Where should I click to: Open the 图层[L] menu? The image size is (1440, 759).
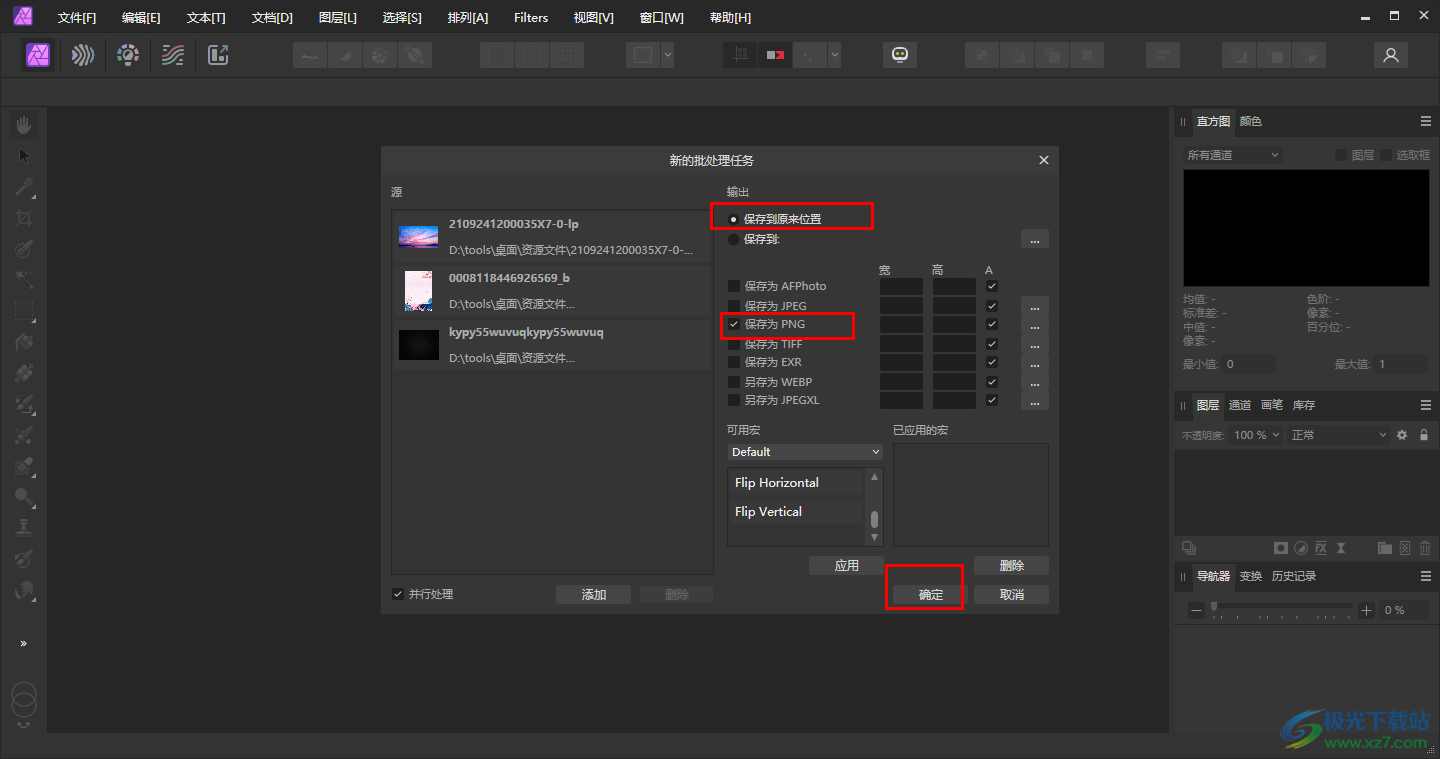(337, 18)
